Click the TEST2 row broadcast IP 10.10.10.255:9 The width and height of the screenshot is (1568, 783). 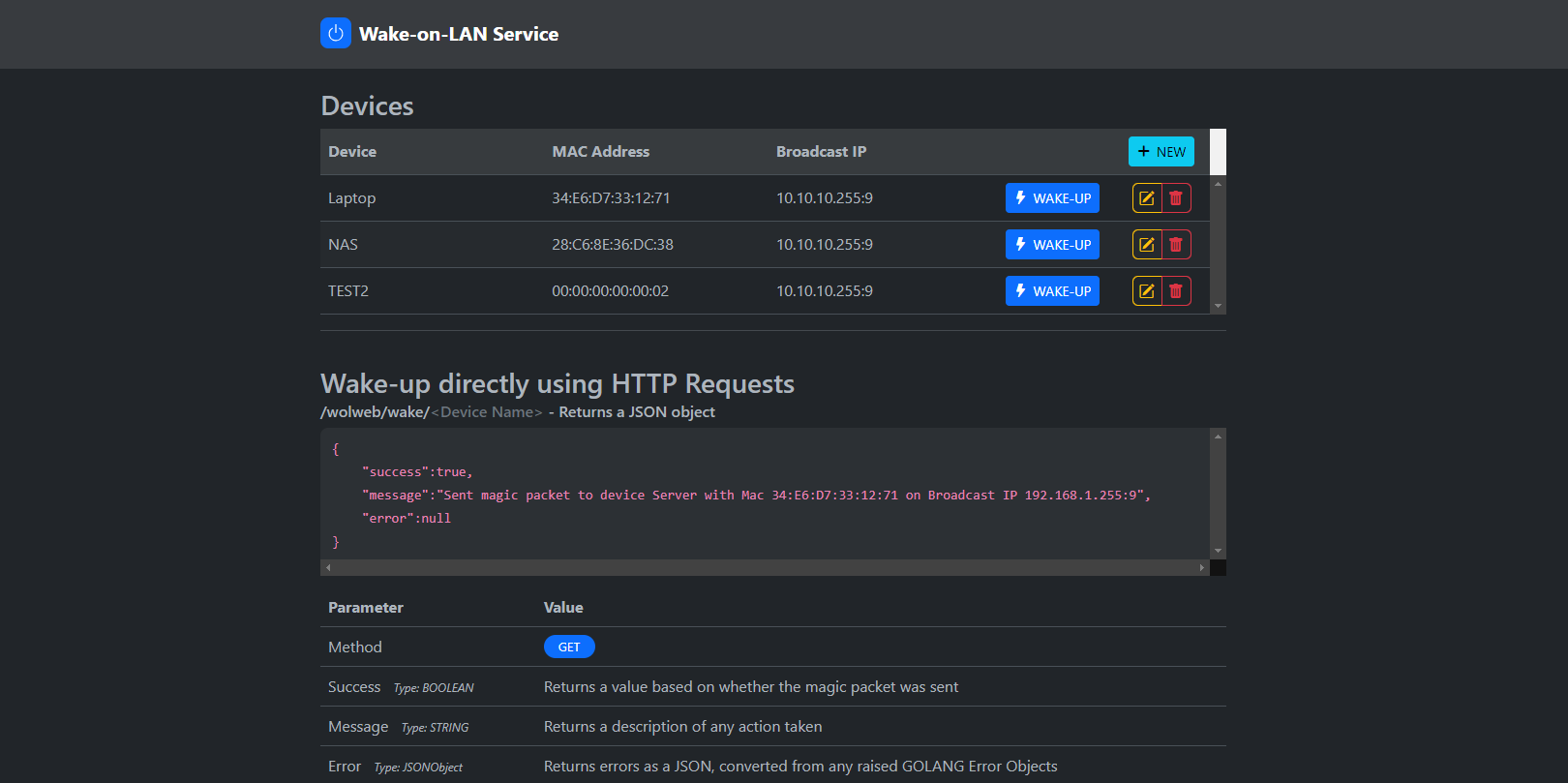click(825, 291)
